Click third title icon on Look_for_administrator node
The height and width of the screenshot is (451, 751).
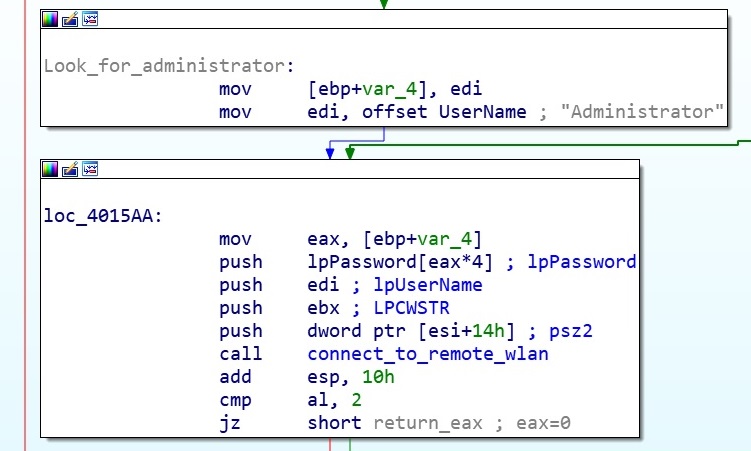[90, 19]
